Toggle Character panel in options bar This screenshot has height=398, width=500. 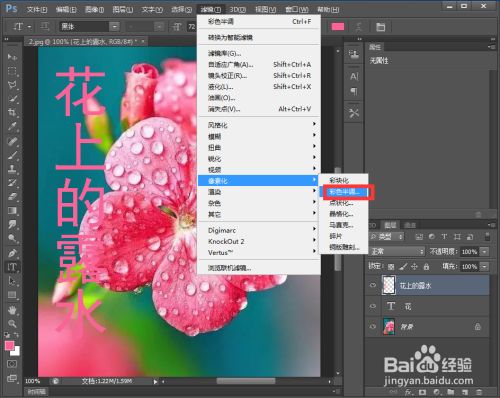(x=380, y=27)
